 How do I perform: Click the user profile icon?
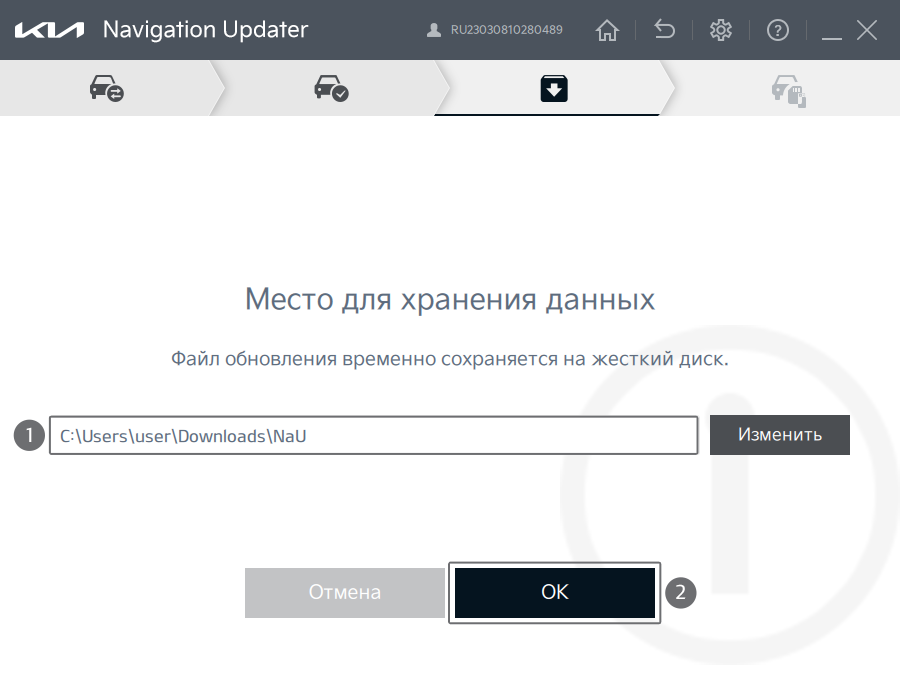point(434,30)
